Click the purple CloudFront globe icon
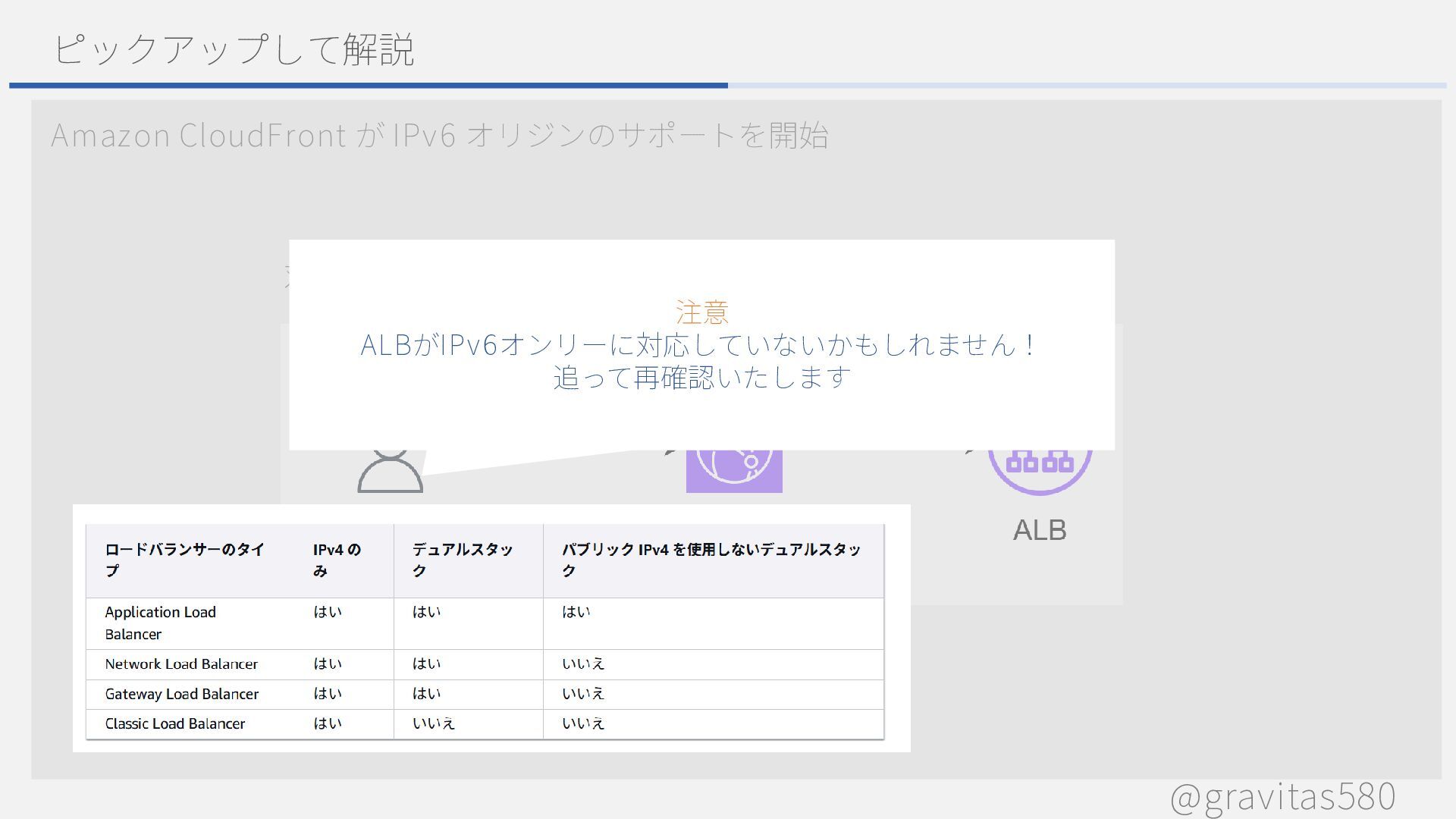The width and height of the screenshot is (1456, 819). [733, 471]
